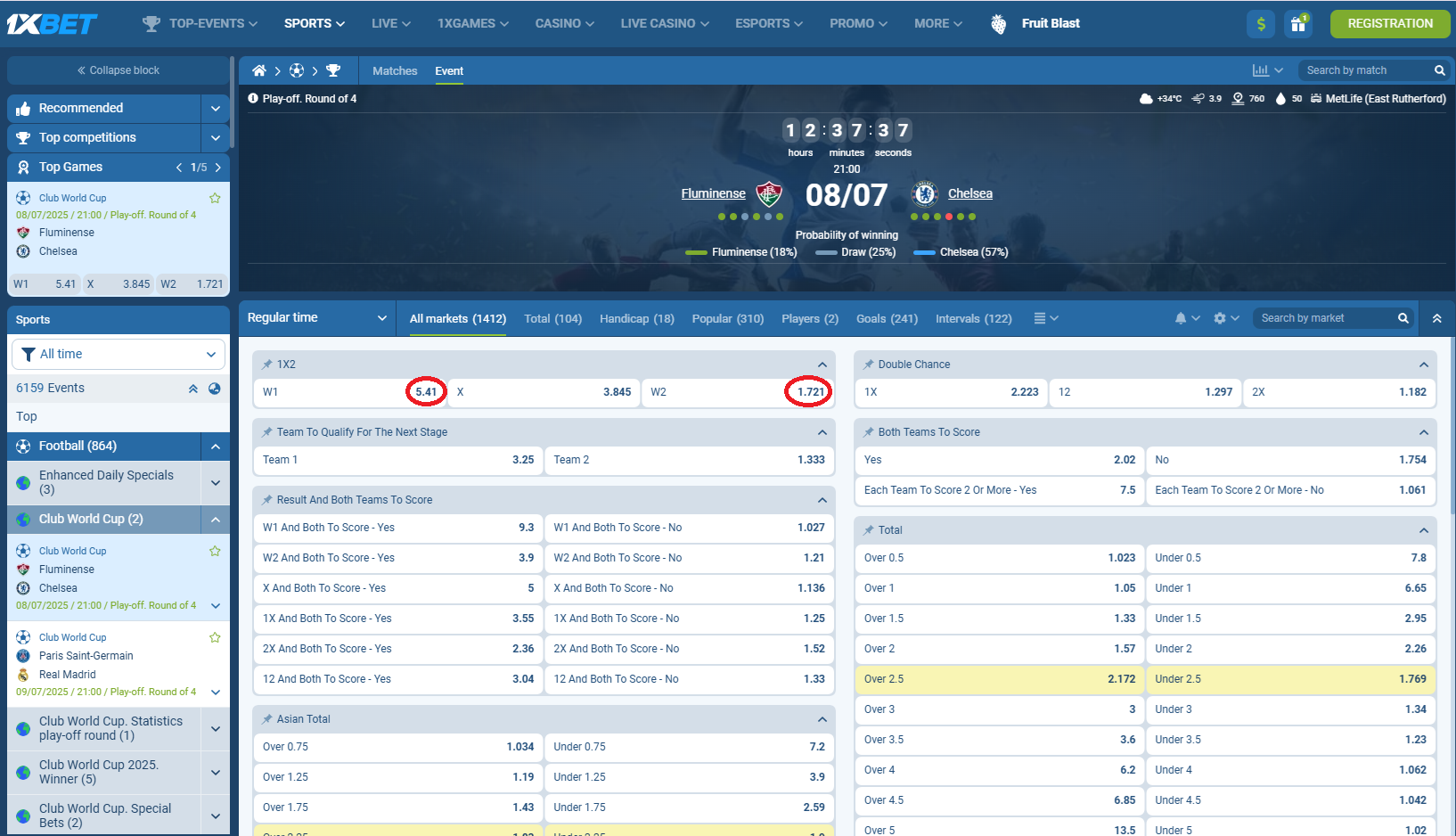
Task: Show next Top Games page arrow
Action: (x=217, y=168)
